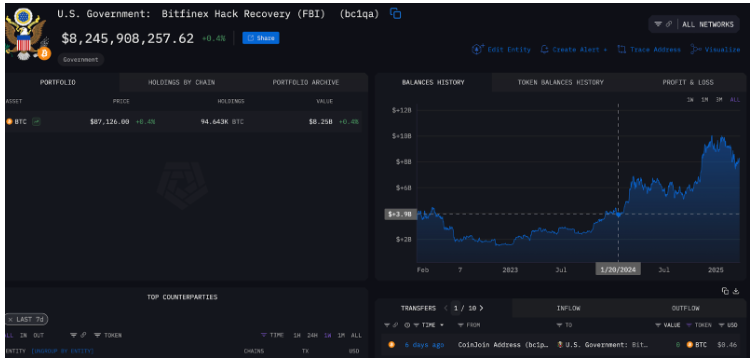Download transfers data icon

(736, 291)
